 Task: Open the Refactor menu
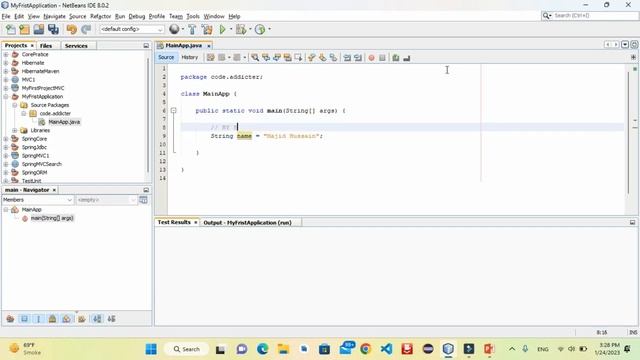[x=100, y=16]
